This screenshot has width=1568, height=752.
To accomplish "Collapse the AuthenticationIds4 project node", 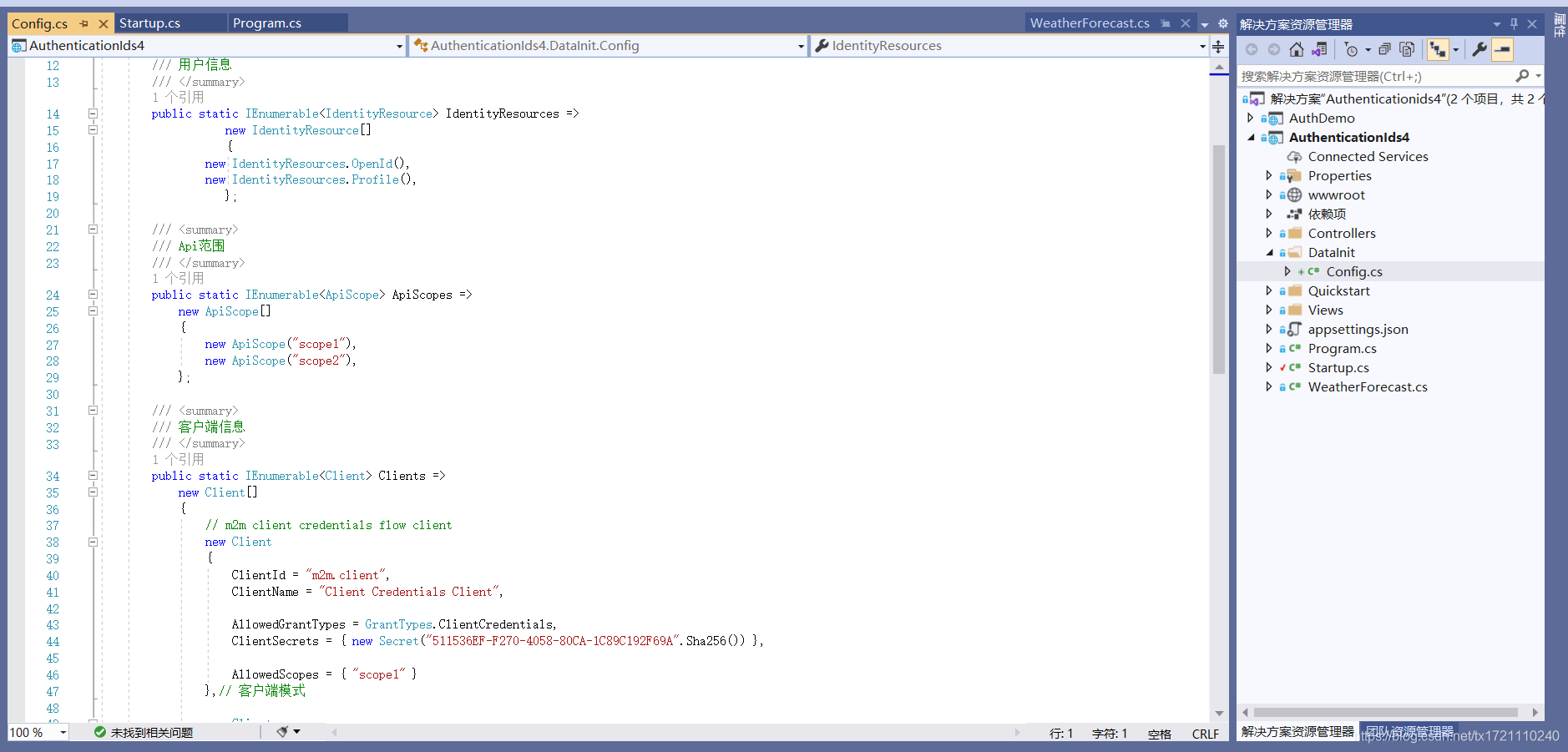I will point(1250,138).
